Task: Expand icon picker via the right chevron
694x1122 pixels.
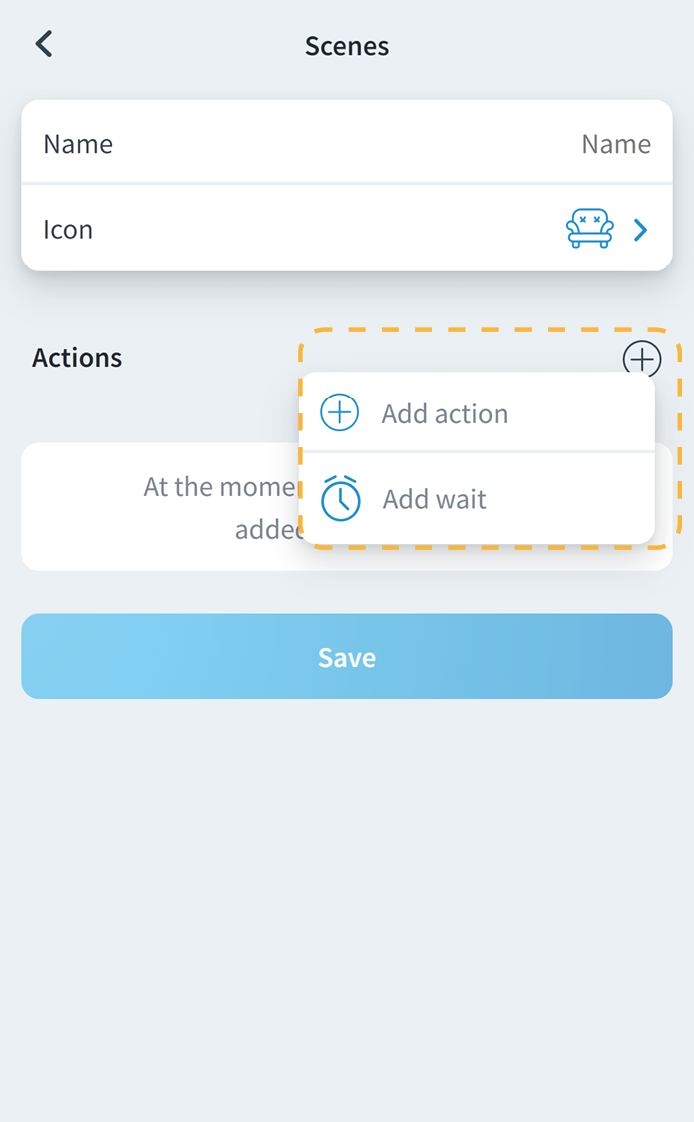Action: [x=641, y=231]
